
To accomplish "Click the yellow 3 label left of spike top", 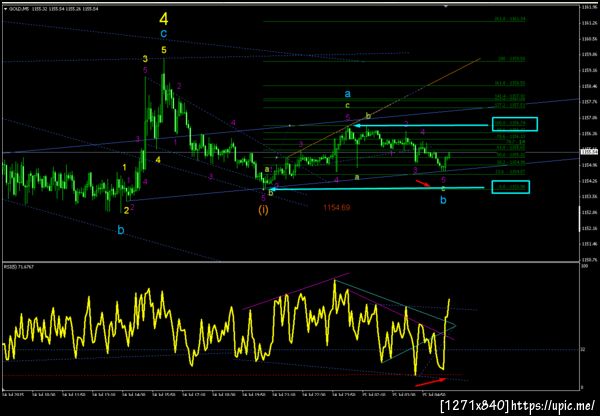I will (145, 59).
